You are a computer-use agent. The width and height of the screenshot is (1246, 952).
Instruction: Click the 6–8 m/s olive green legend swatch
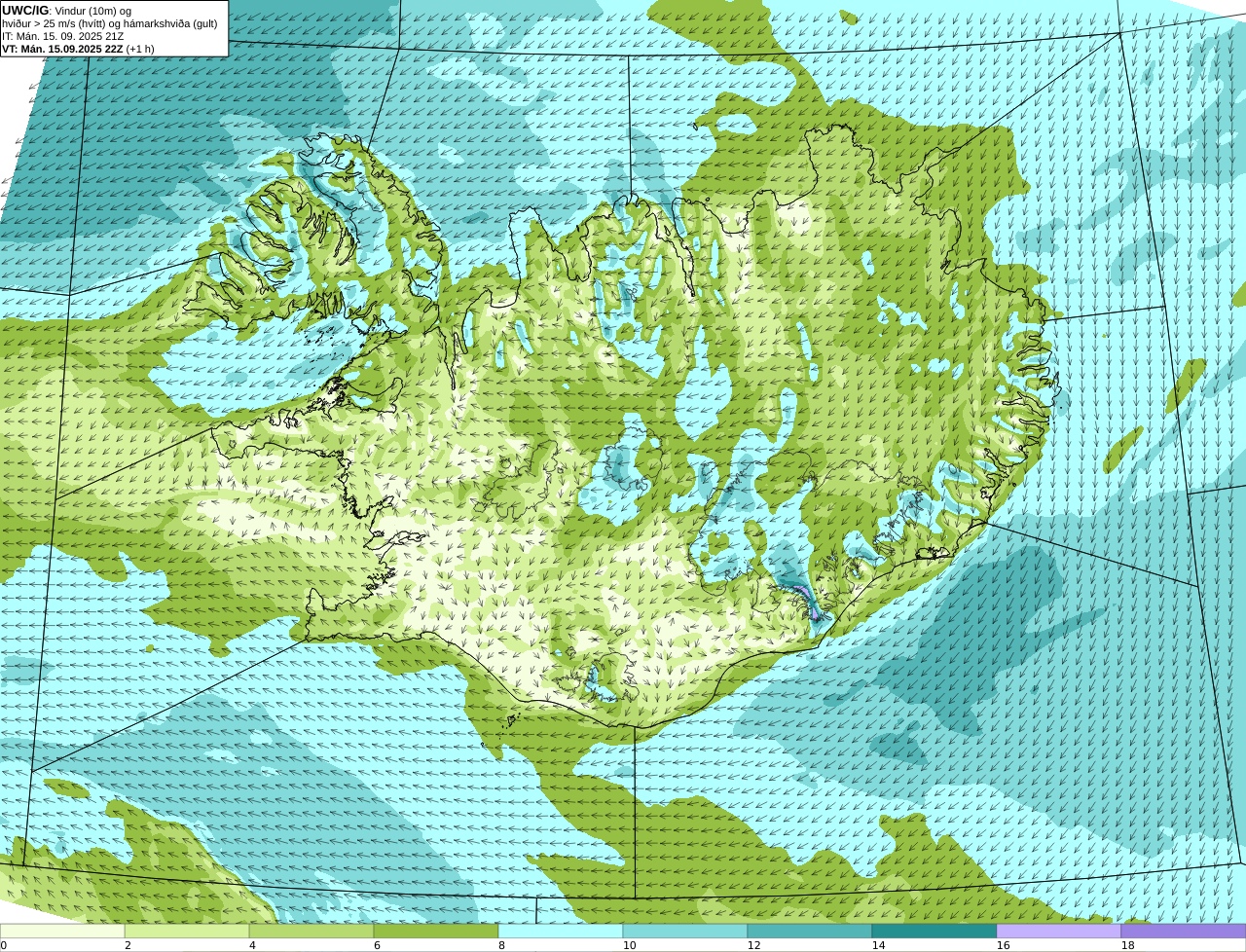[436, 931]
